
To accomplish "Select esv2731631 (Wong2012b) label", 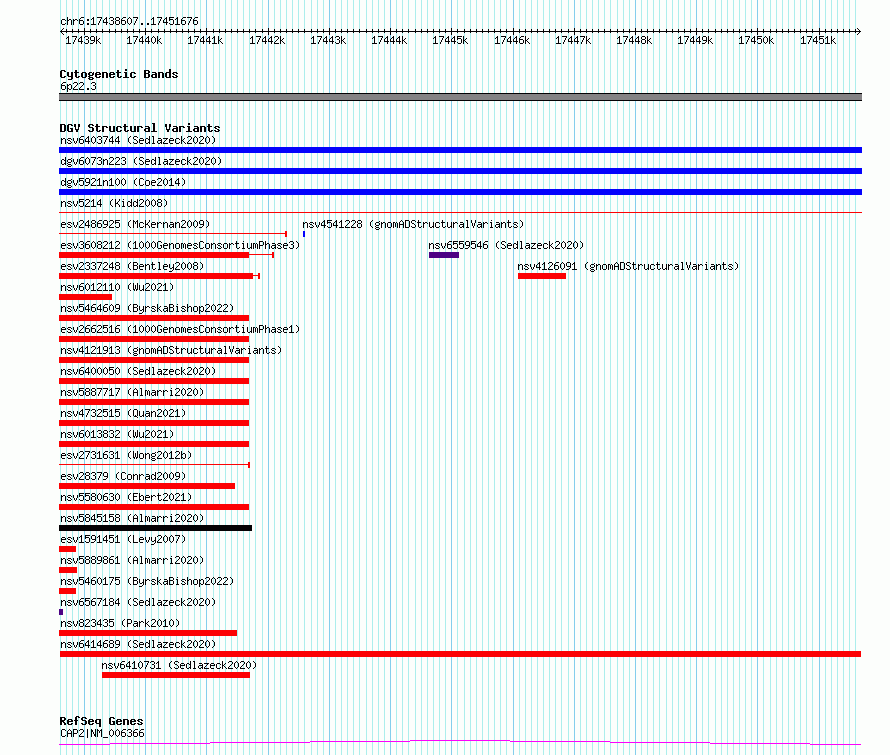I will tap(126, 455).
